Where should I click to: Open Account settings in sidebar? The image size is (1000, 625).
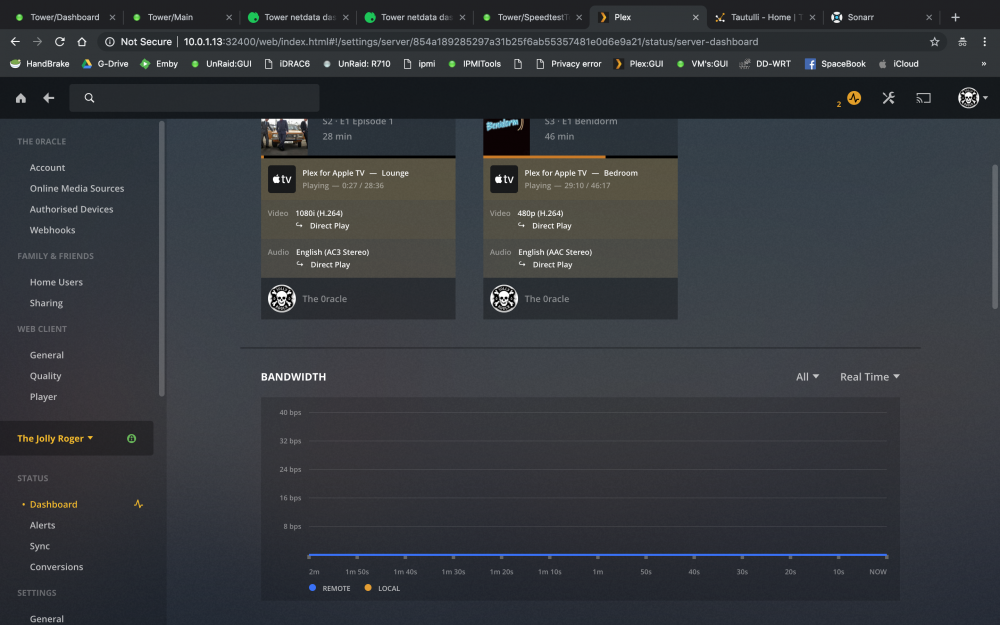tap(47, 168)
